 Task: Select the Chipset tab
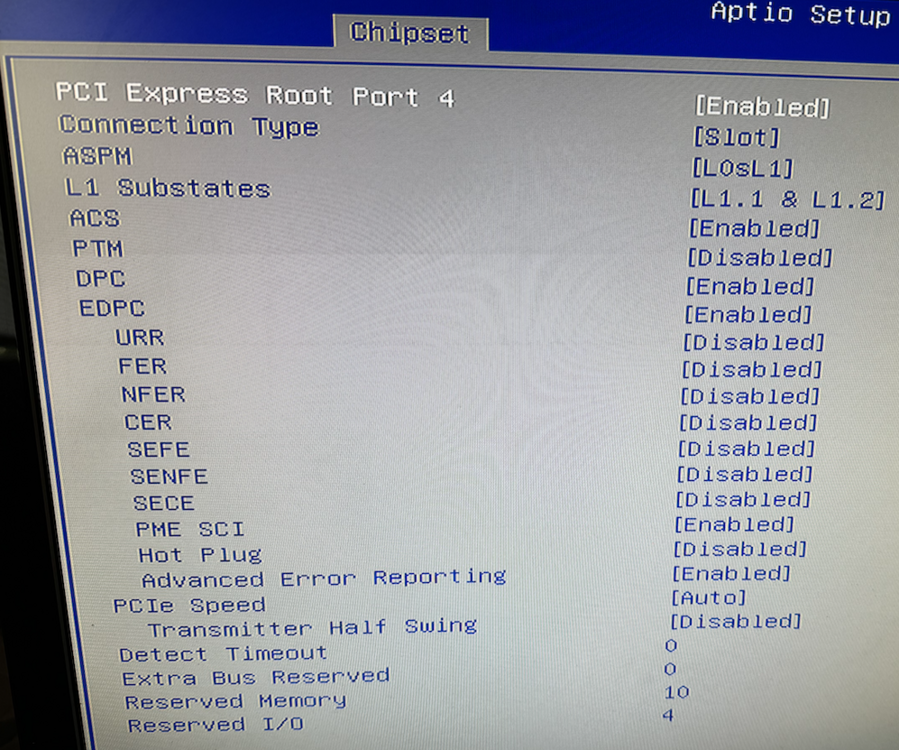410,33
